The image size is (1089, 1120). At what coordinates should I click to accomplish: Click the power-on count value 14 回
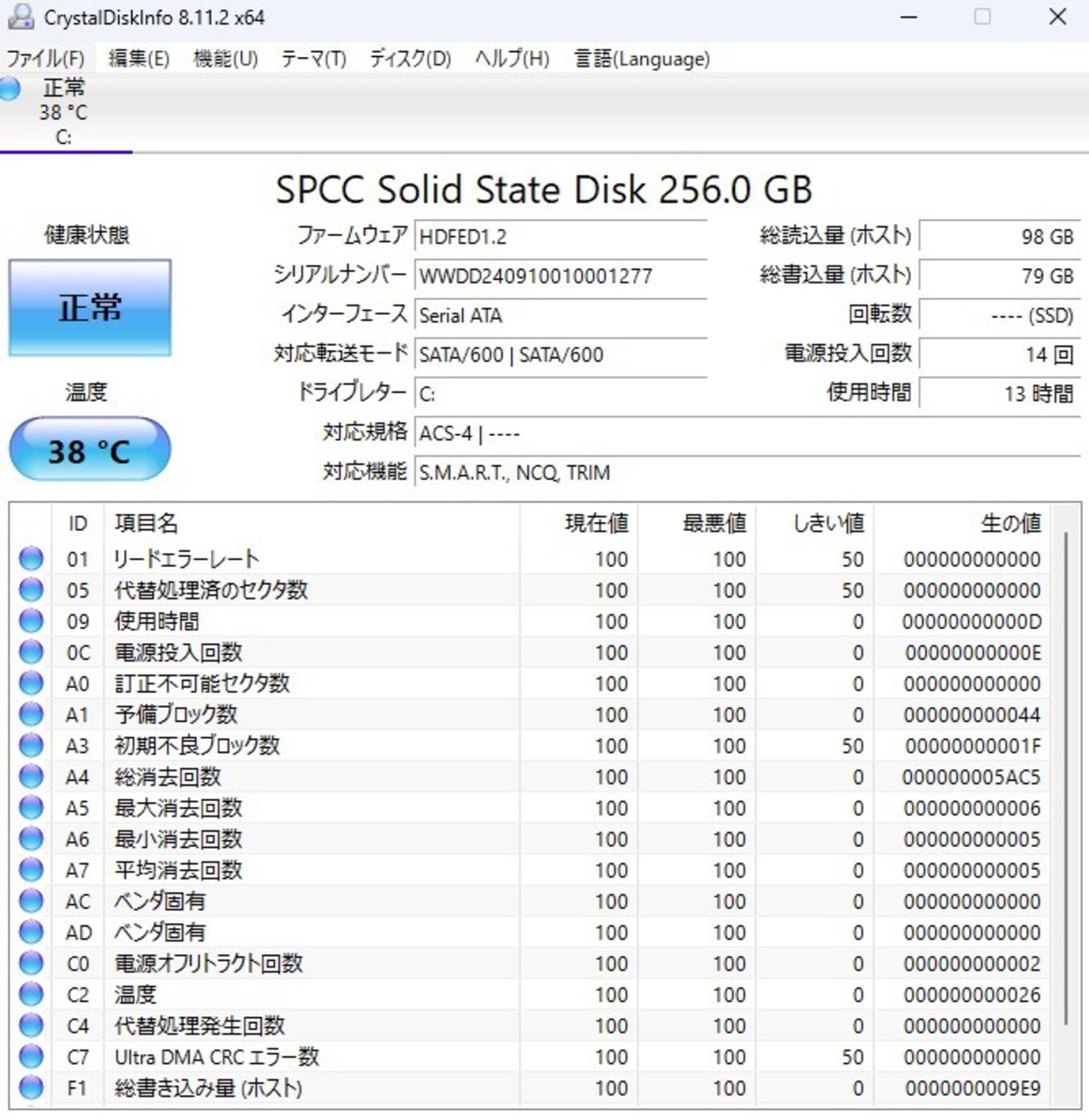coord(1000,354)
